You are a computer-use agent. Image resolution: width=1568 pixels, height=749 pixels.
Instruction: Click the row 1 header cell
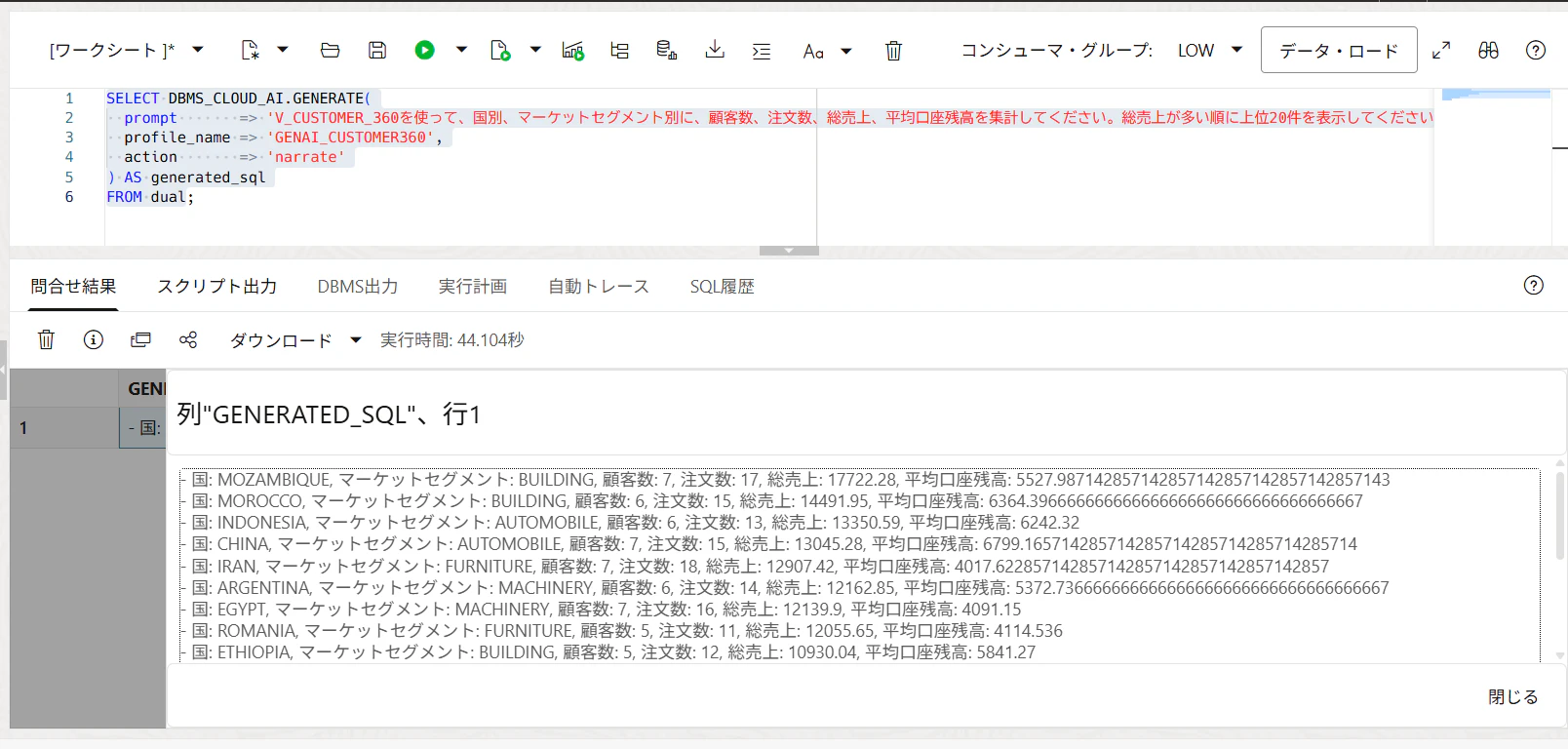(64, 427)
